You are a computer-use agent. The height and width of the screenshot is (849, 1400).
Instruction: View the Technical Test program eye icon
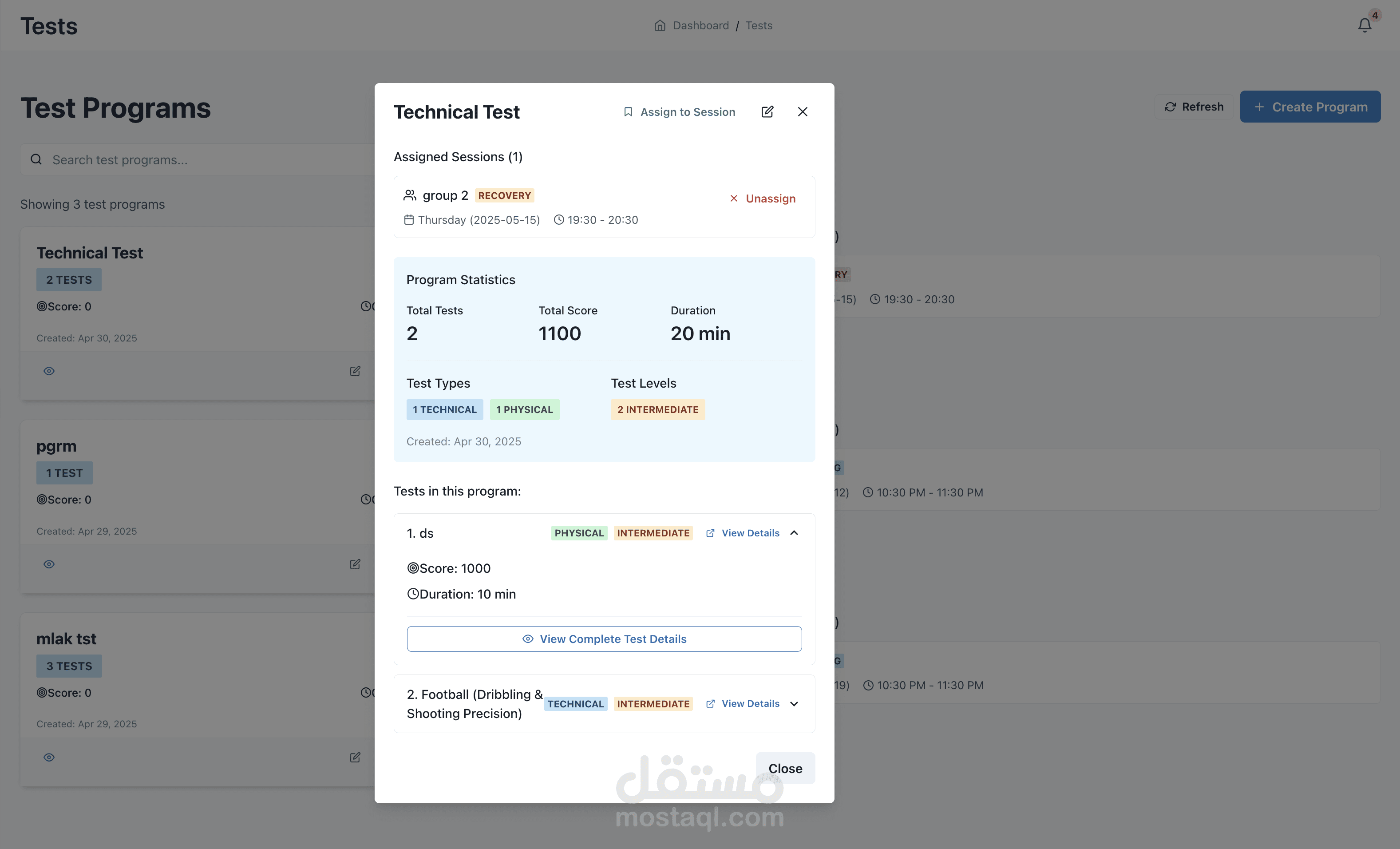click(x=49, y=371)
